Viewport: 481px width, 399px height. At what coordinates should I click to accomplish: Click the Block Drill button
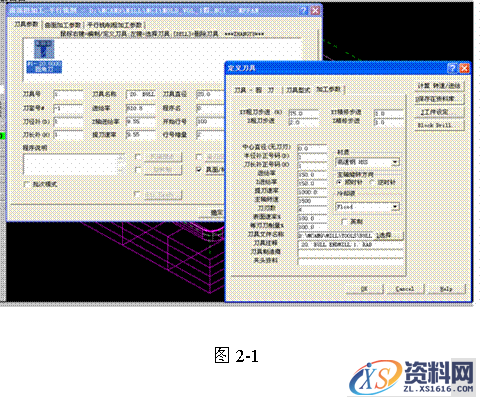(439, 125)
